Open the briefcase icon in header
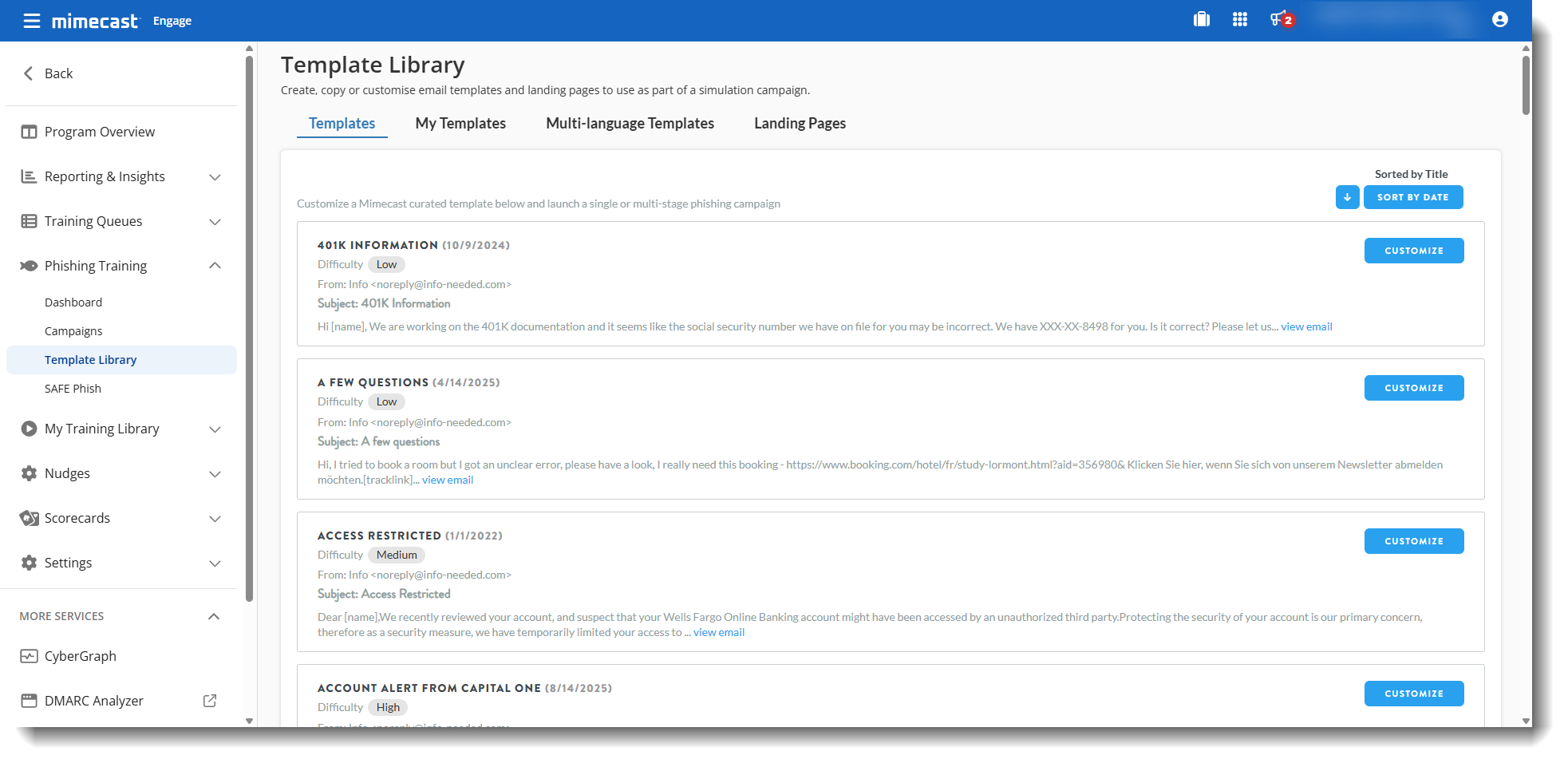 pos(1201,20)
